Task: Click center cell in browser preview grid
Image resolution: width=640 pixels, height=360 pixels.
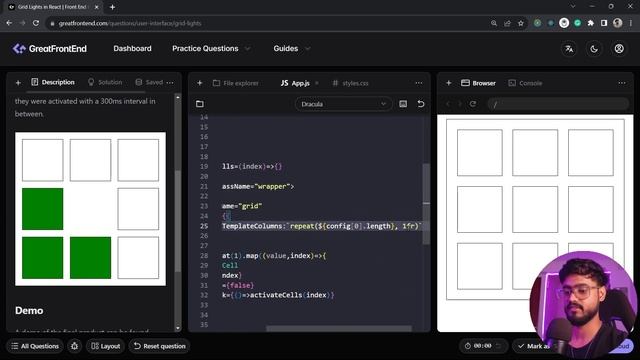Action: click(x=535, y=209)
